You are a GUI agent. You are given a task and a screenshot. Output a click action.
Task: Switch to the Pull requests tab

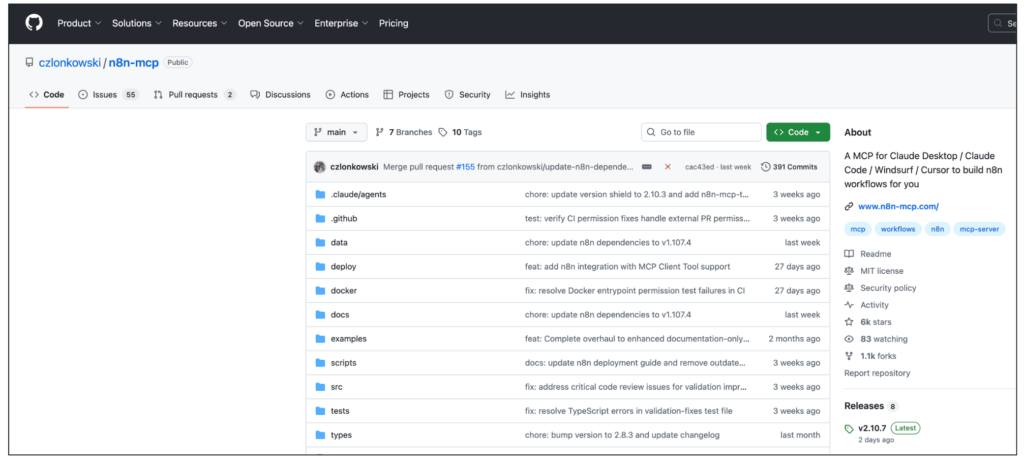194,95
